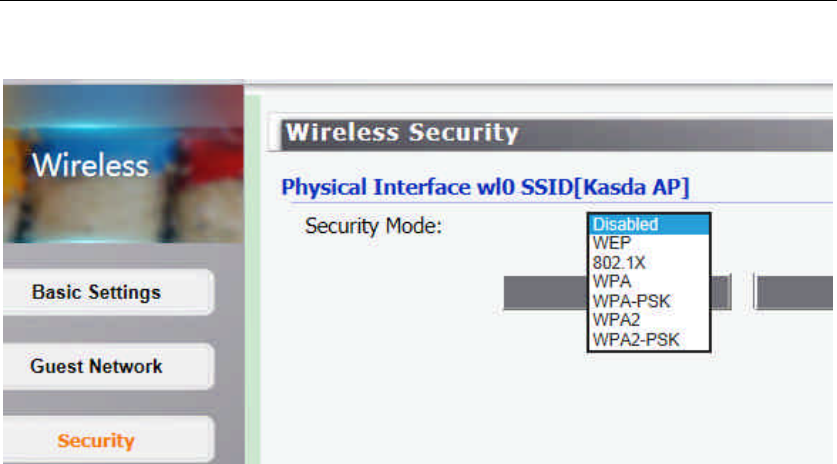Click the Security Mode label
Screen dimensions: 837x464
[372, 226]
